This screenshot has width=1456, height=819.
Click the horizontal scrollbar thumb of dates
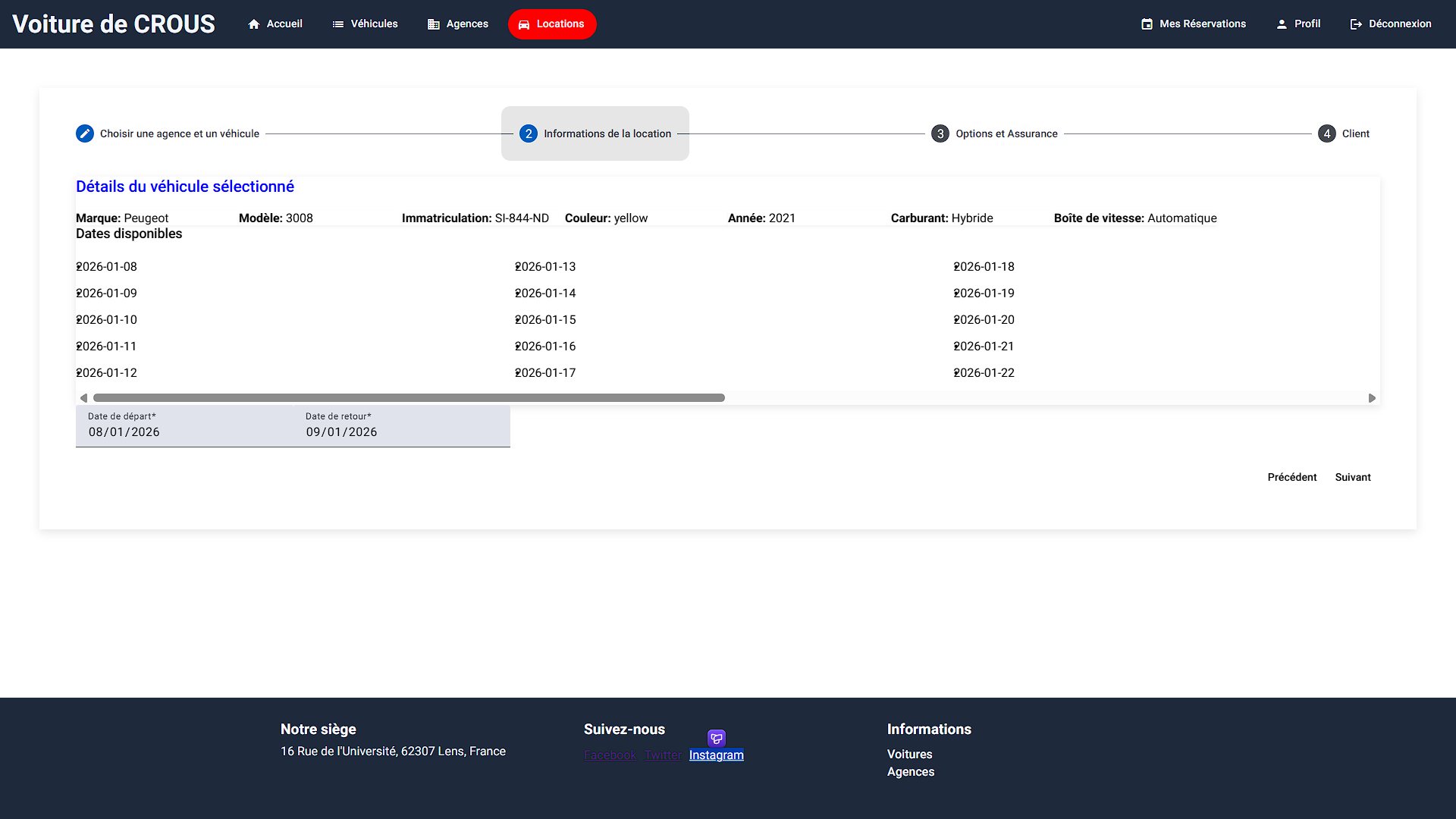pos(409,398)
